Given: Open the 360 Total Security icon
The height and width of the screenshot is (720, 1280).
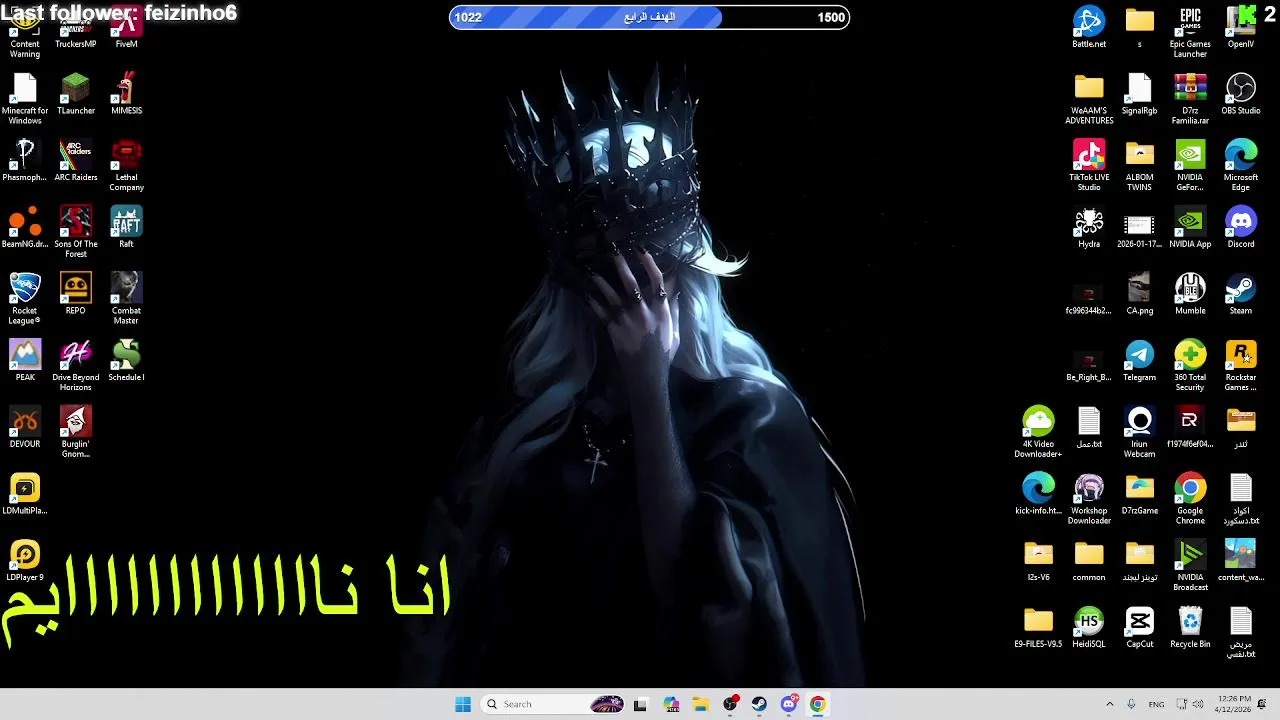Looking at the screenshot, I should 1190,365.
